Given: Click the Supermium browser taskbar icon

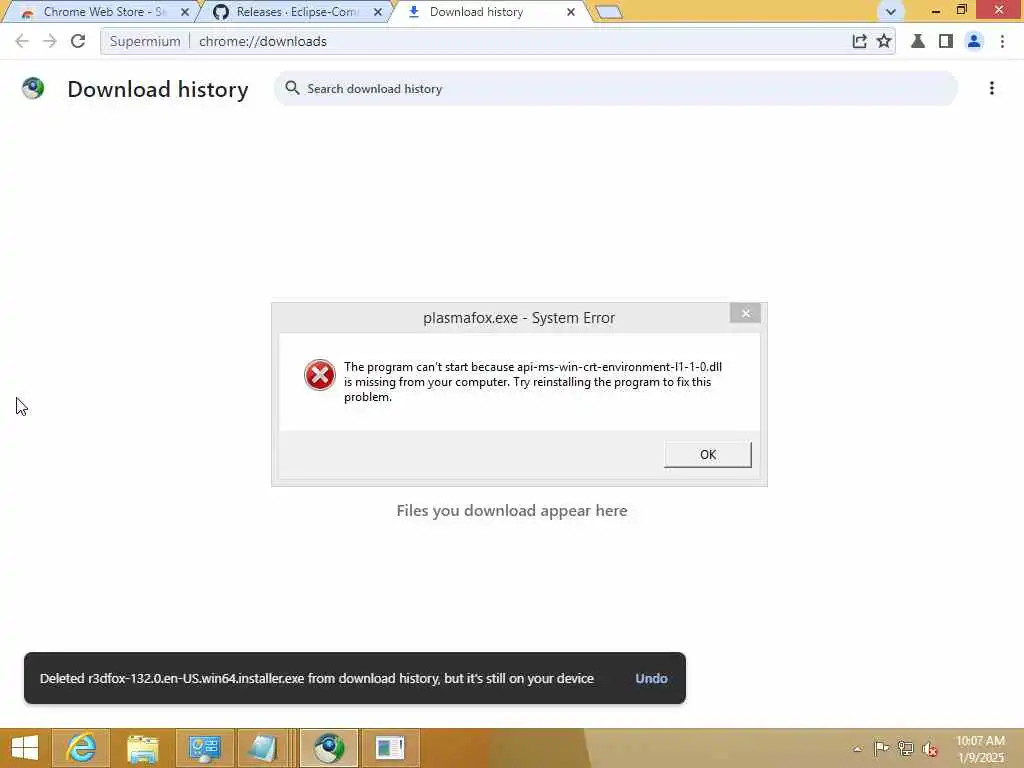Looking at the screenshot, I should pos(329,748).
